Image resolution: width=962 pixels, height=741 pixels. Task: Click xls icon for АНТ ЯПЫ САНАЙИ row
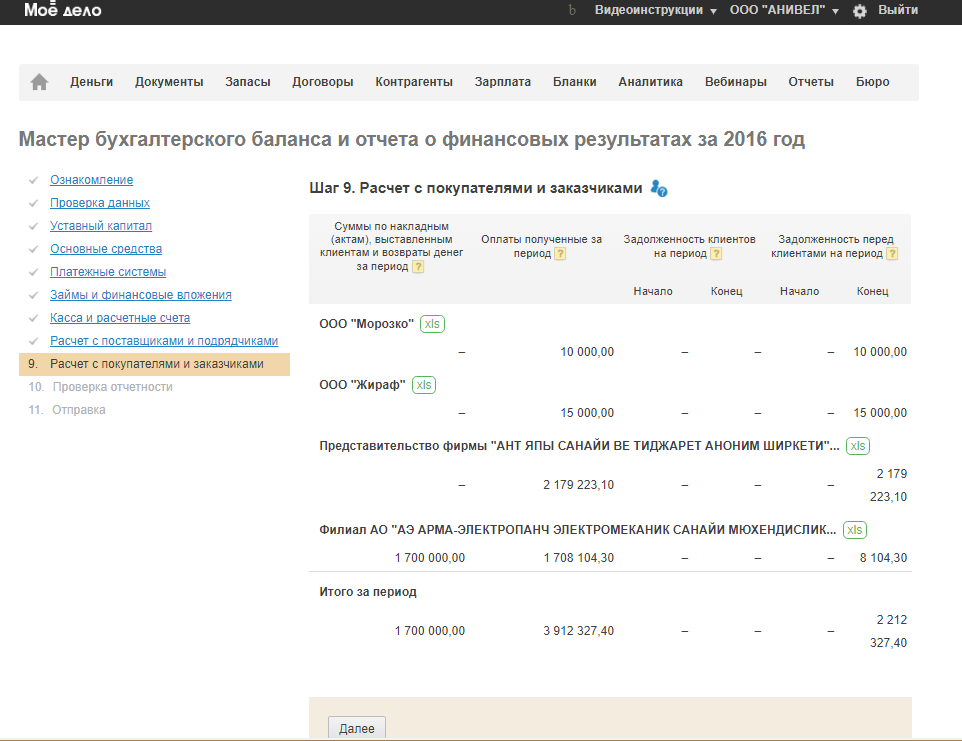[x=858, y=446]
